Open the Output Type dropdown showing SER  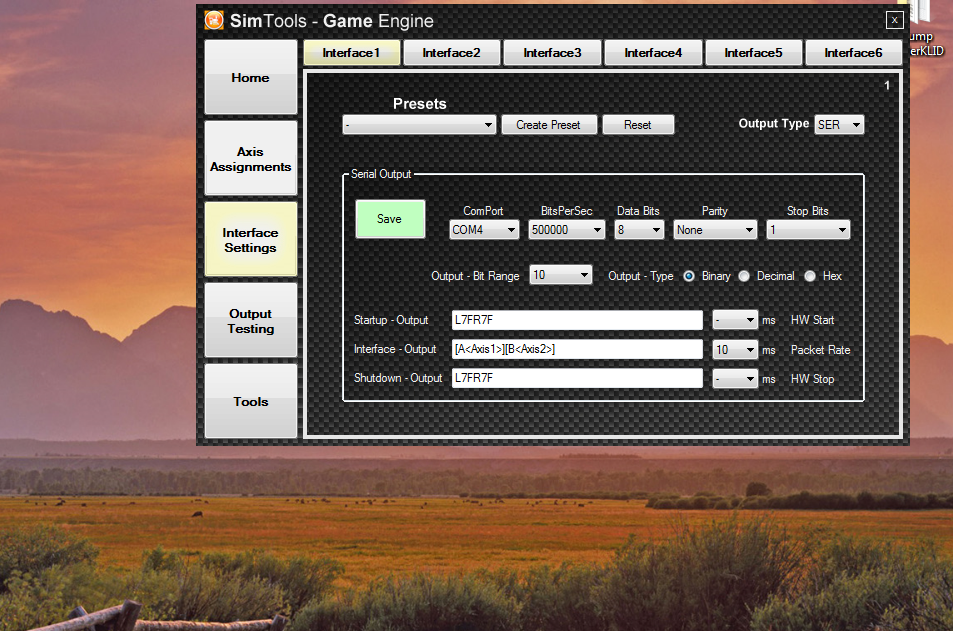(x=839, y=125)
